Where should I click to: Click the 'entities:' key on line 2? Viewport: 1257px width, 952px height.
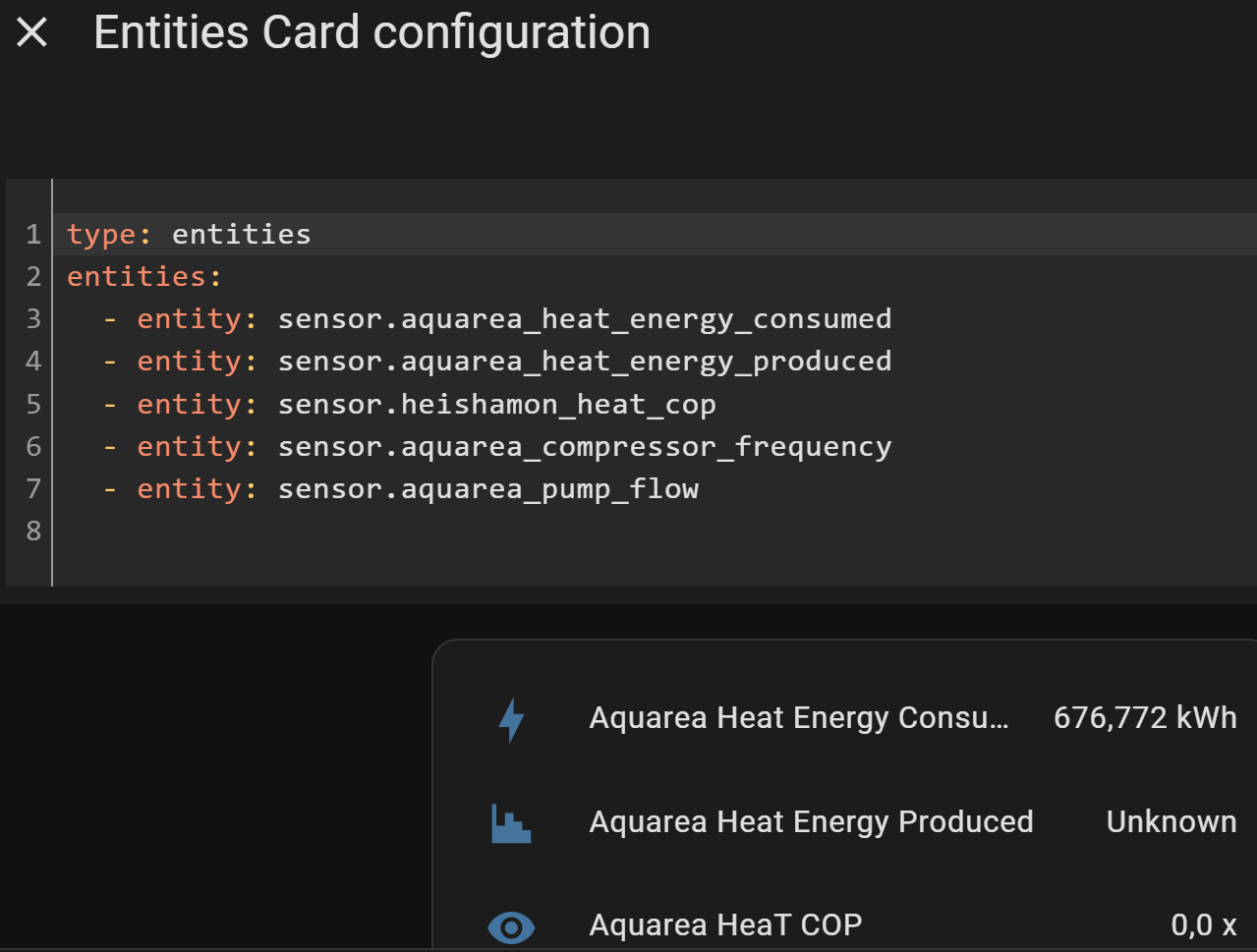click(143, 277)
